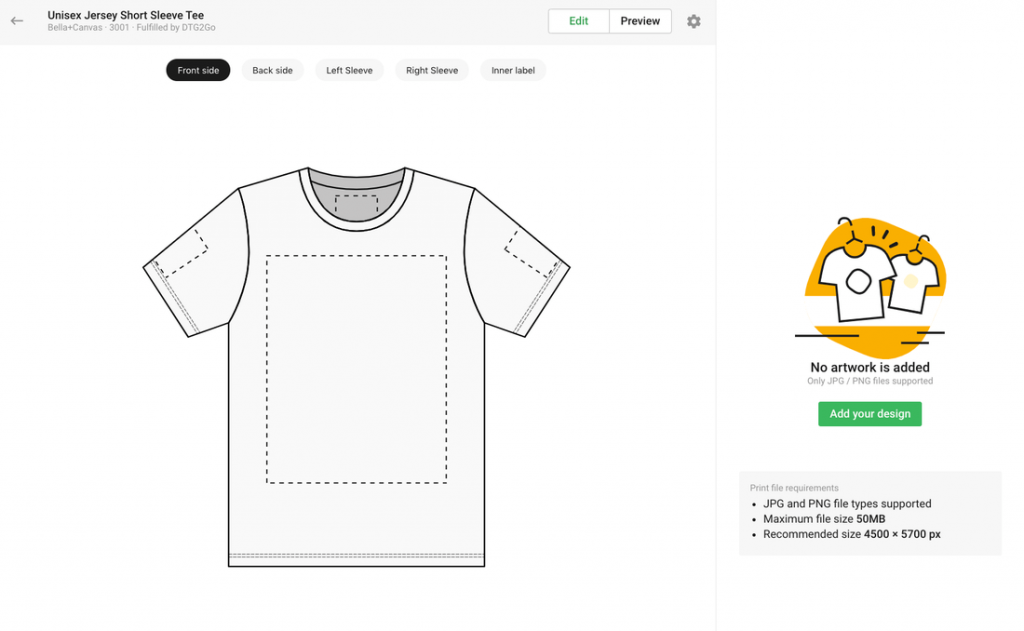1024x631 pixels.
Task: Click the Bella+Canvas 3001 product subtitle
Action: click(x=131, y=28)
